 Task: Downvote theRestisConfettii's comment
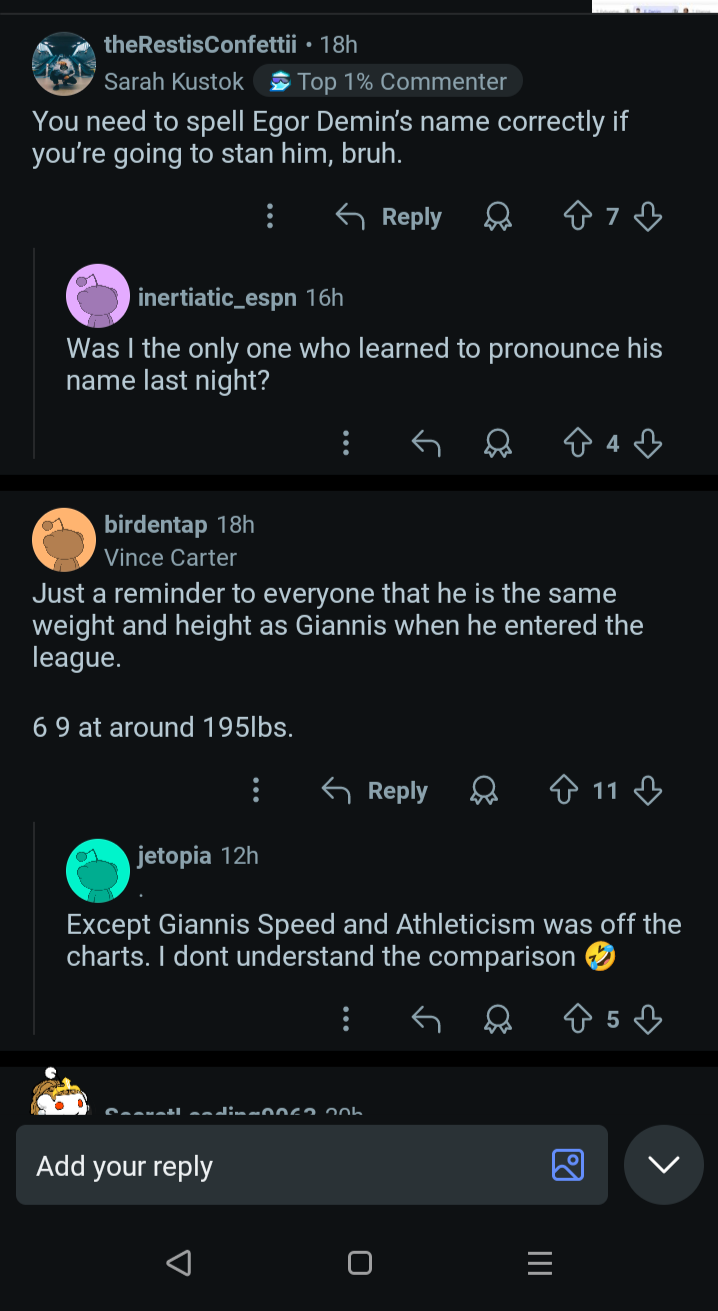coord(648,217)
